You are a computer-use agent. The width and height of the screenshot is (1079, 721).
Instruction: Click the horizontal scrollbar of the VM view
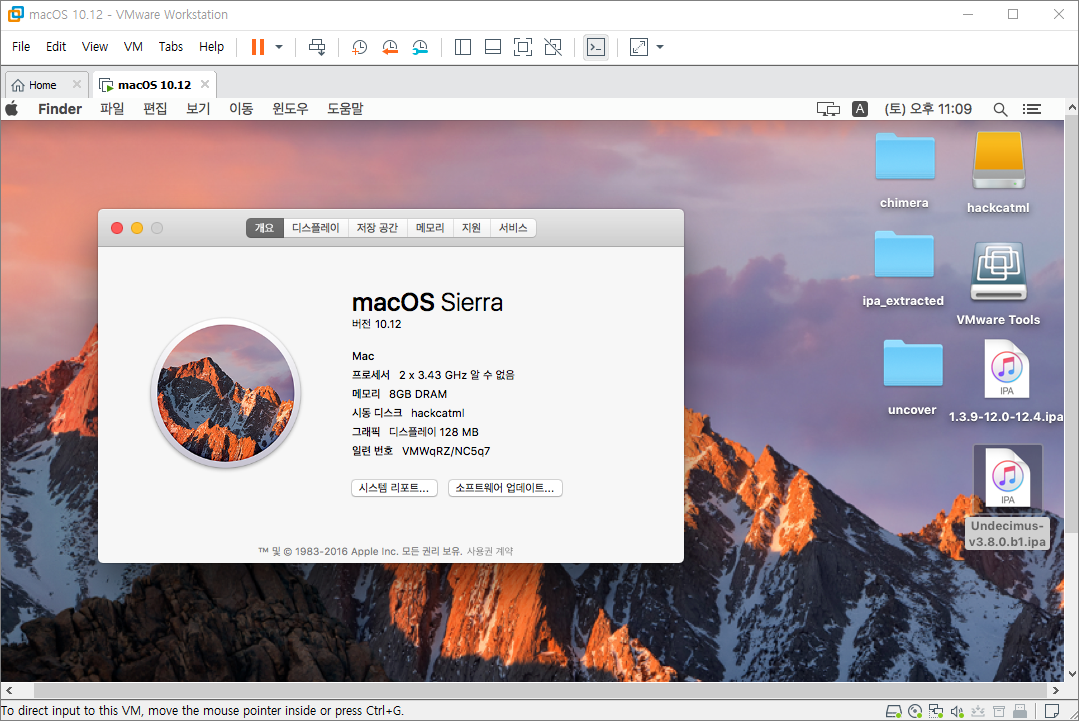[540, 690]
